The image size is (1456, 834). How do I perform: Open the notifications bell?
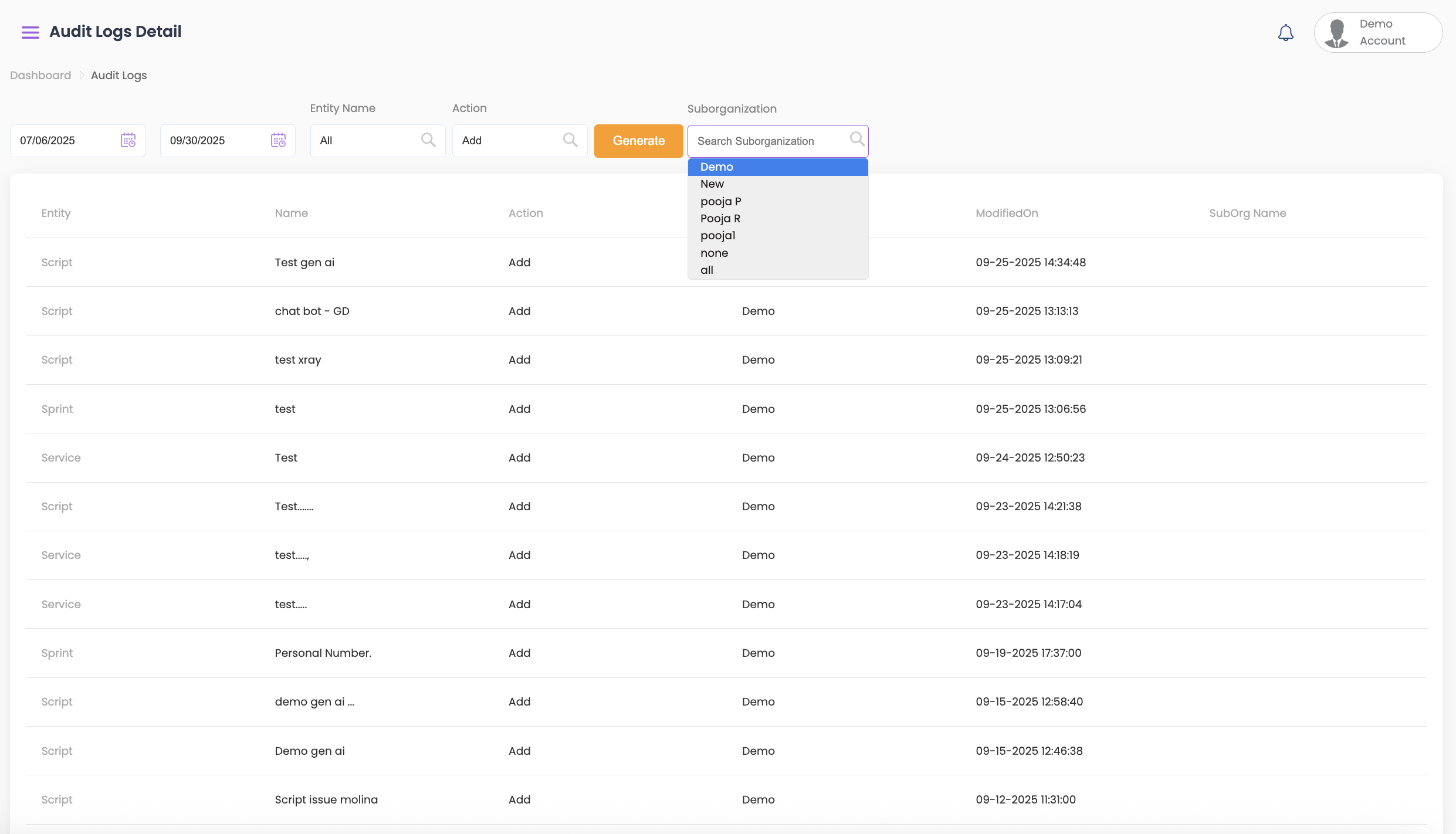(x=1285, y=33)
